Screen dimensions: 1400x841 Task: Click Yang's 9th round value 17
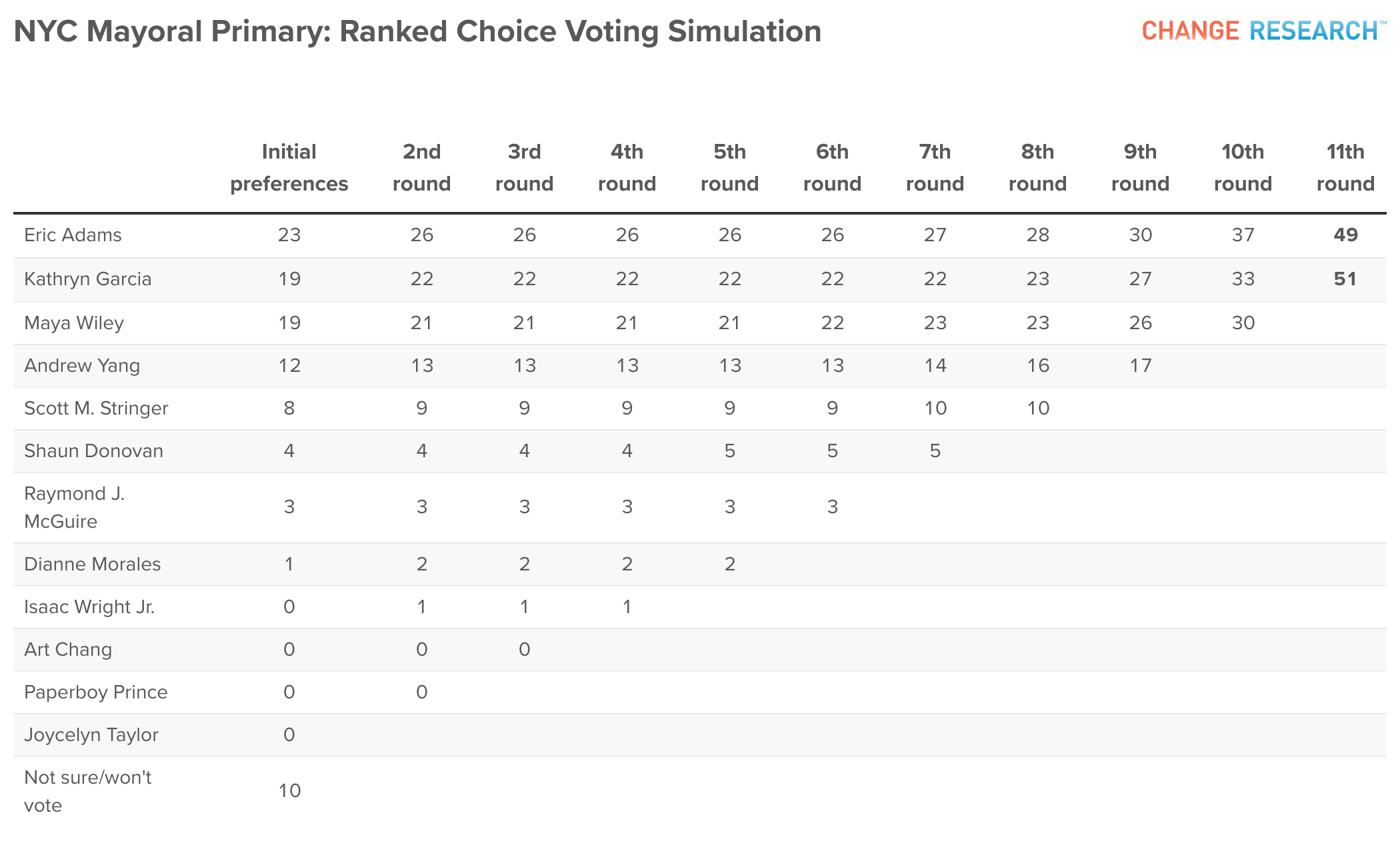[x=1140, y=365]
